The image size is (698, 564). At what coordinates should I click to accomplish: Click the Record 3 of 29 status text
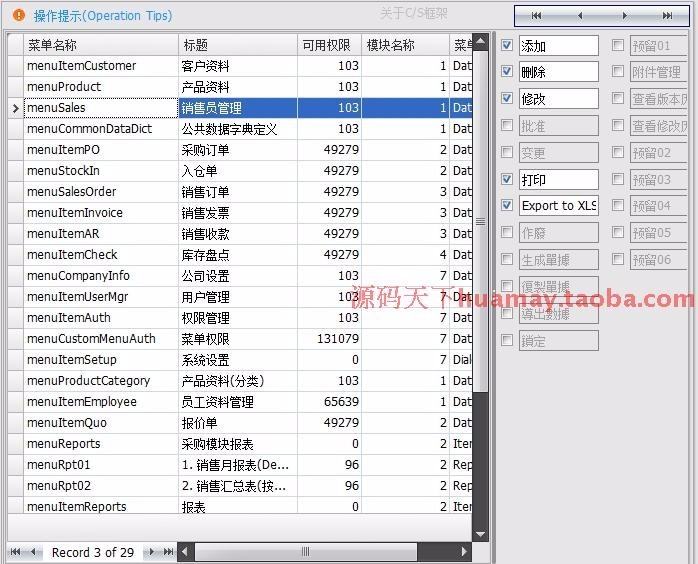[93, 552]
